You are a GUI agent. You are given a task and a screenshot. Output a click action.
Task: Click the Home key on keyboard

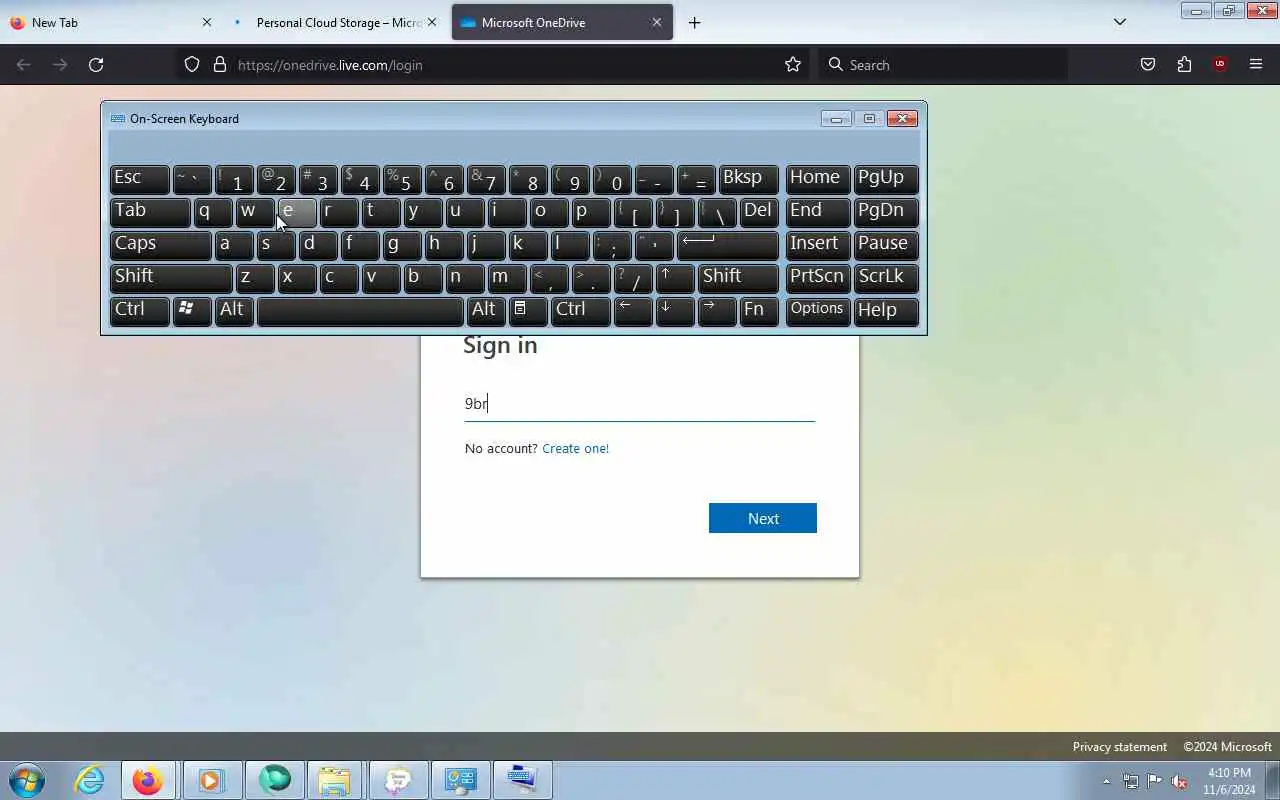(817, 178)
